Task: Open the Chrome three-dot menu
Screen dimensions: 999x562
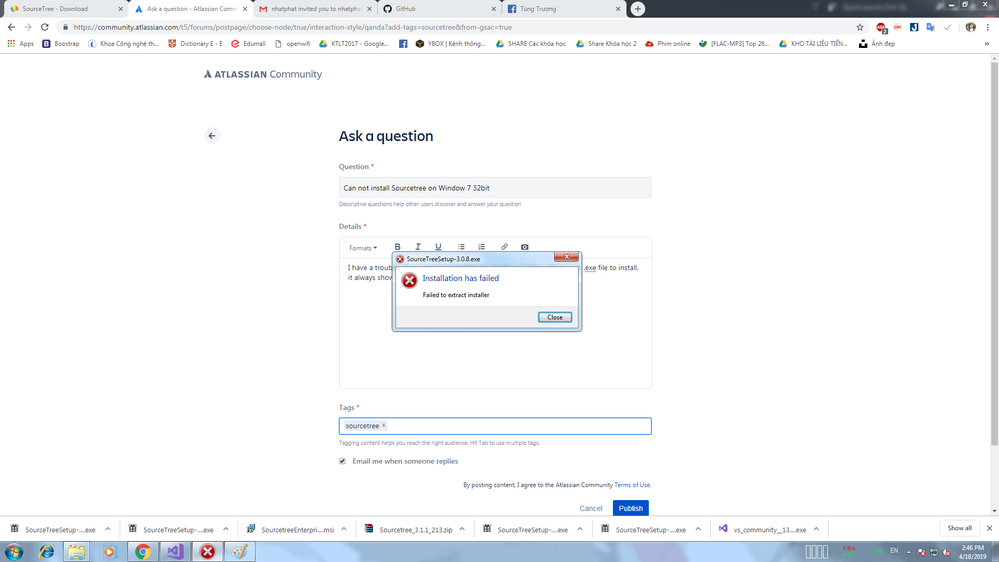Action: (x=988, y=27)
